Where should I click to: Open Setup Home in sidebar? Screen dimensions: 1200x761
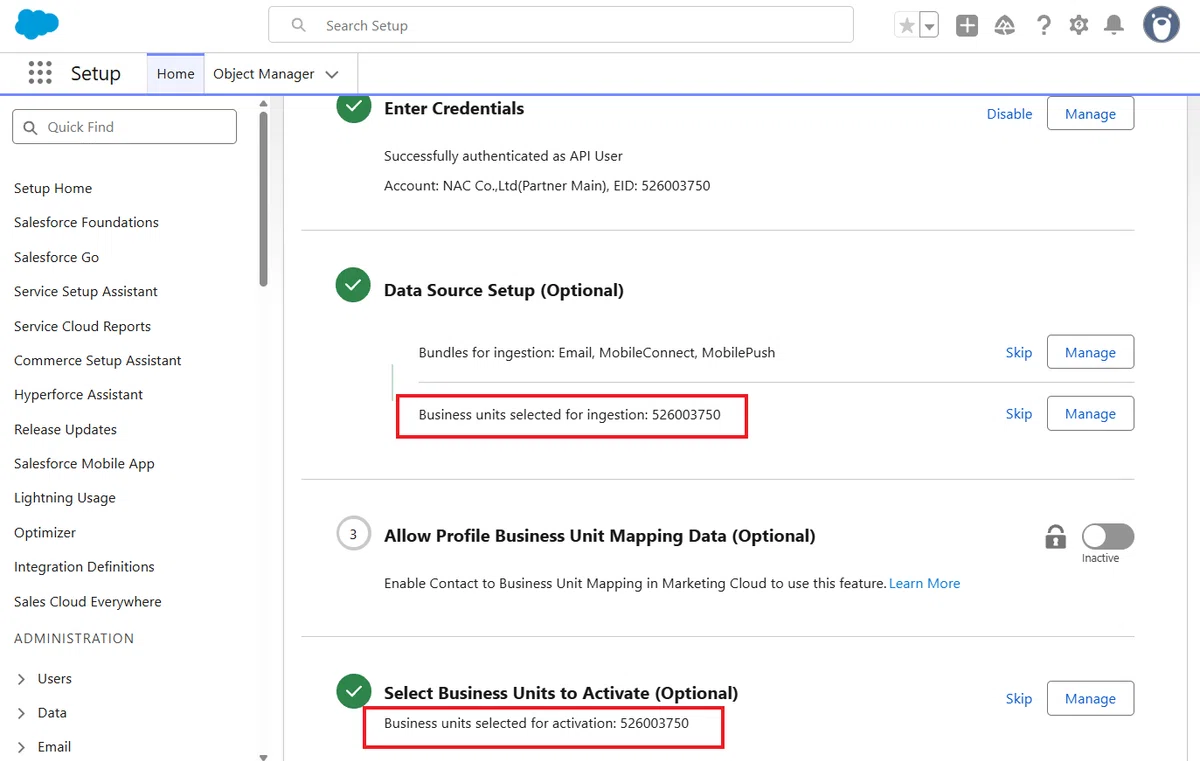(53, 188)
